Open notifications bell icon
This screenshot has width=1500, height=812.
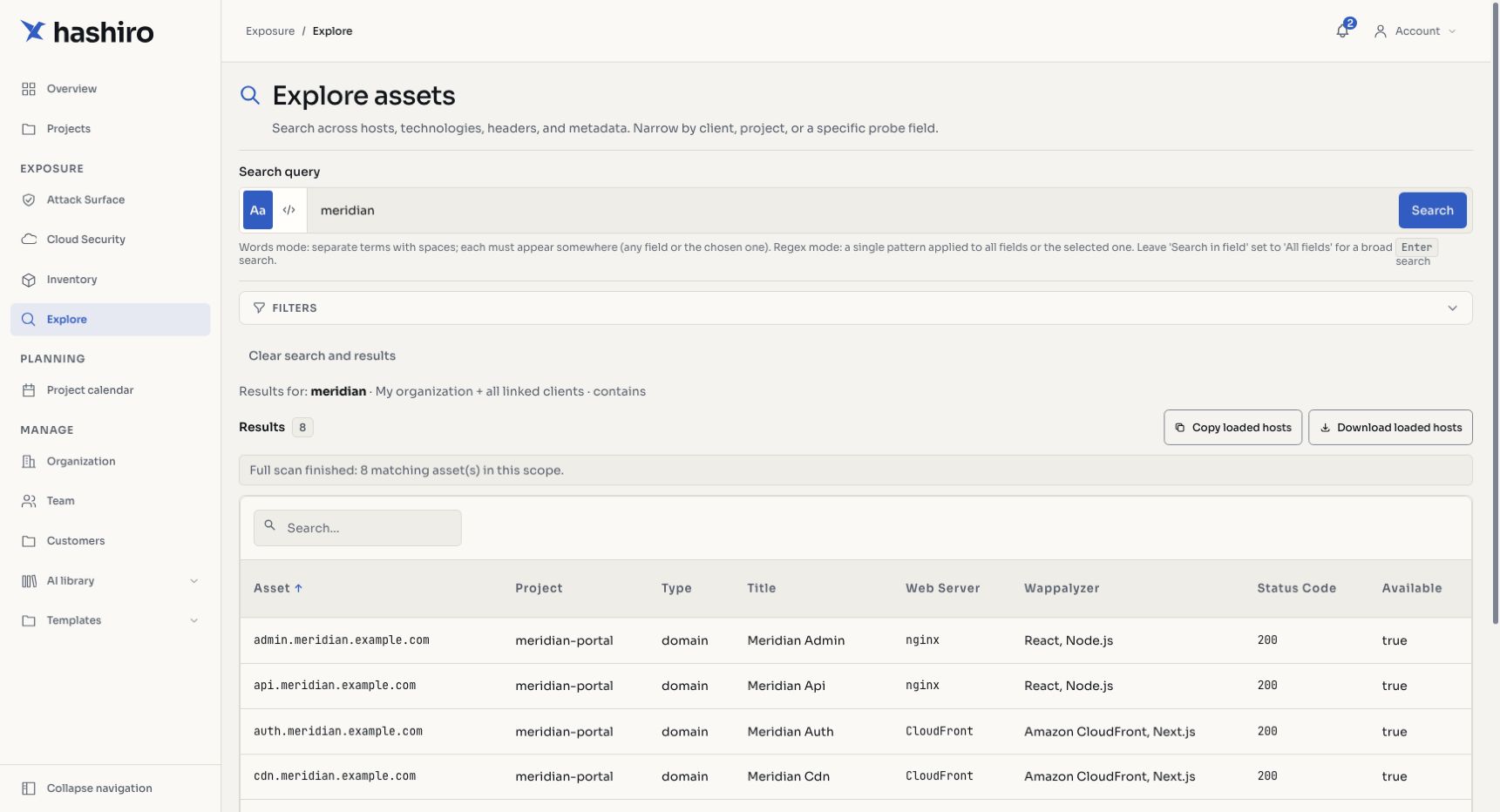click(x=1342, y=31)
